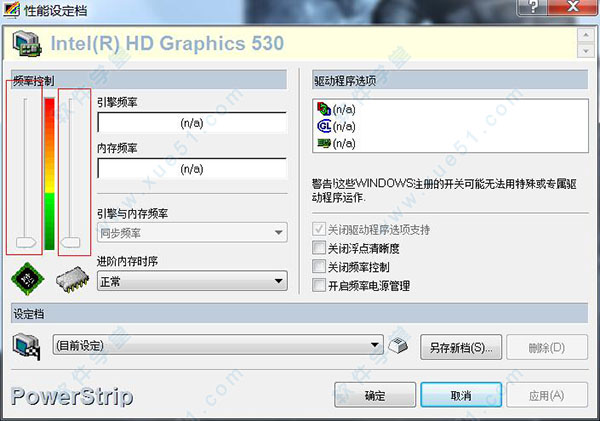The image size is (600, 421).
Task: Select the first (n/a) driver option icon
Action: pyautogui.click(x=323, y=108)
